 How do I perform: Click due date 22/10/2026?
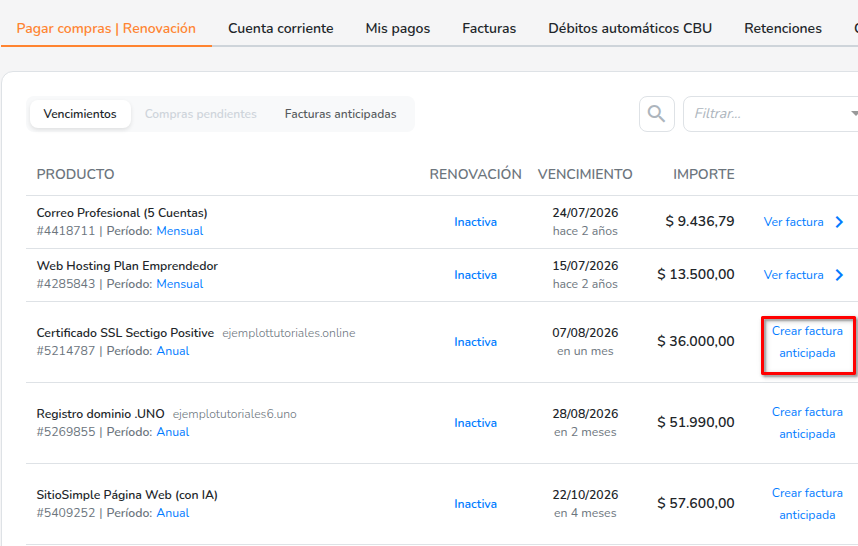click(x=585, y=495)
